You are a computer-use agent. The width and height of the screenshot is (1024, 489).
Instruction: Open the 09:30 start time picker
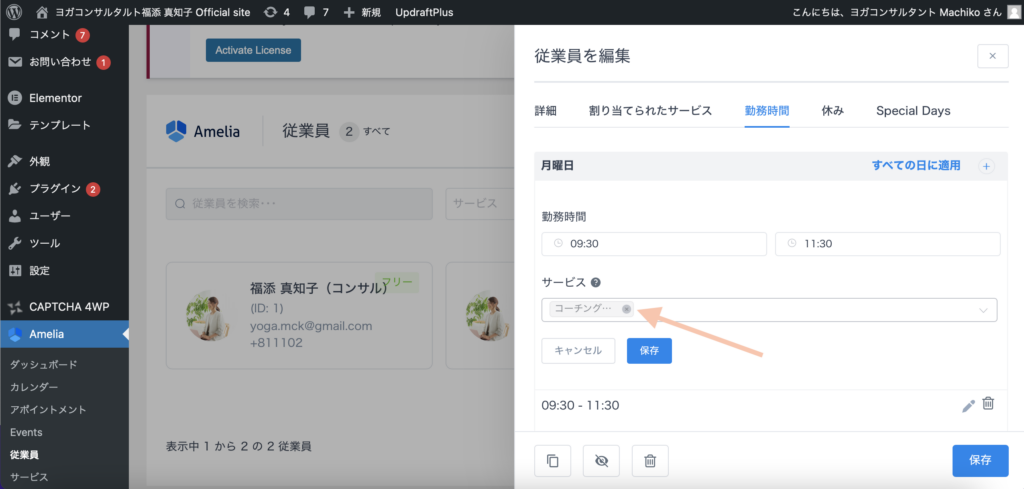pyautogui.click(x=654, y=244)
